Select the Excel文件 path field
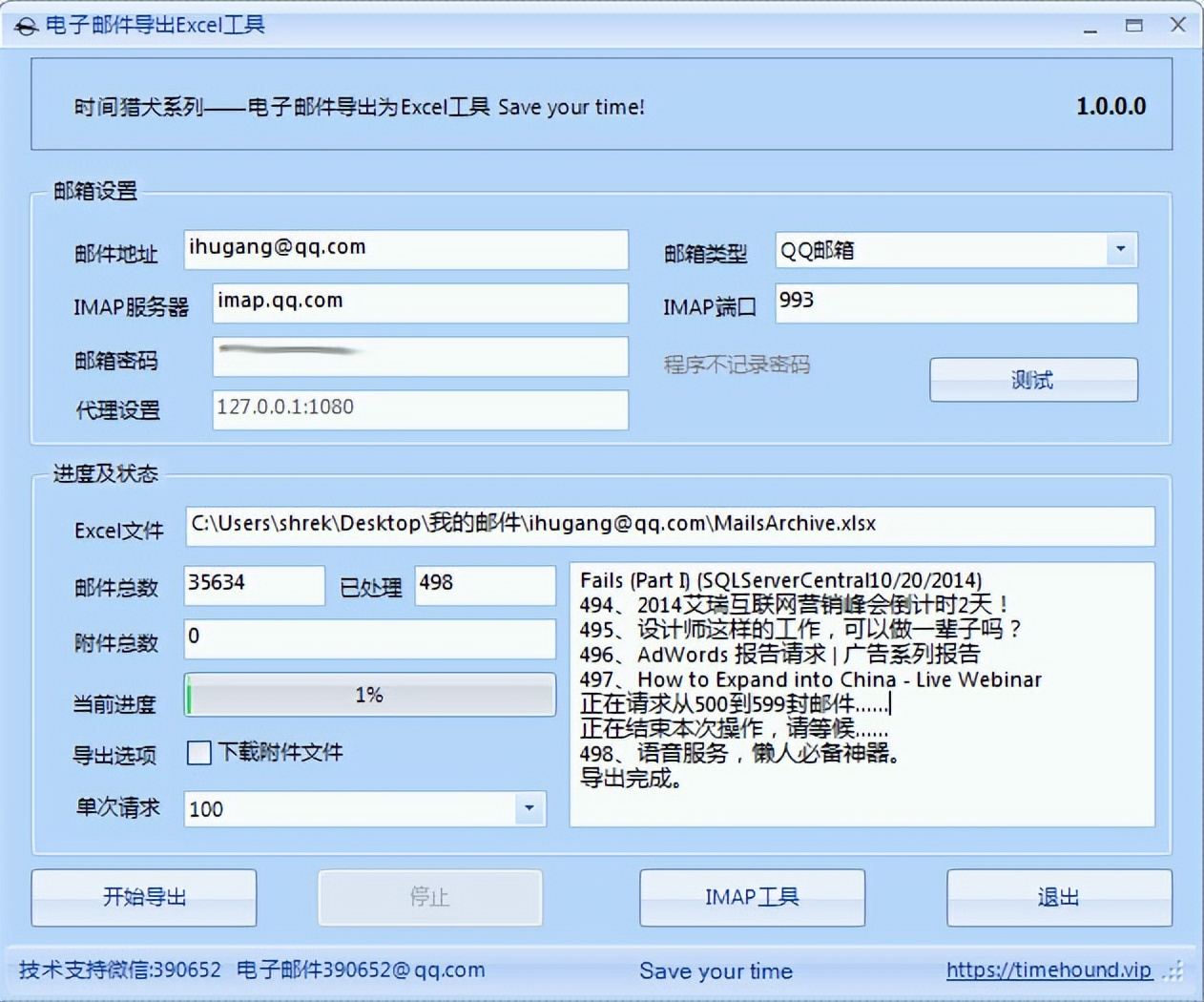The width and height of the screenshot is (1204, 1002). point(668,526)
